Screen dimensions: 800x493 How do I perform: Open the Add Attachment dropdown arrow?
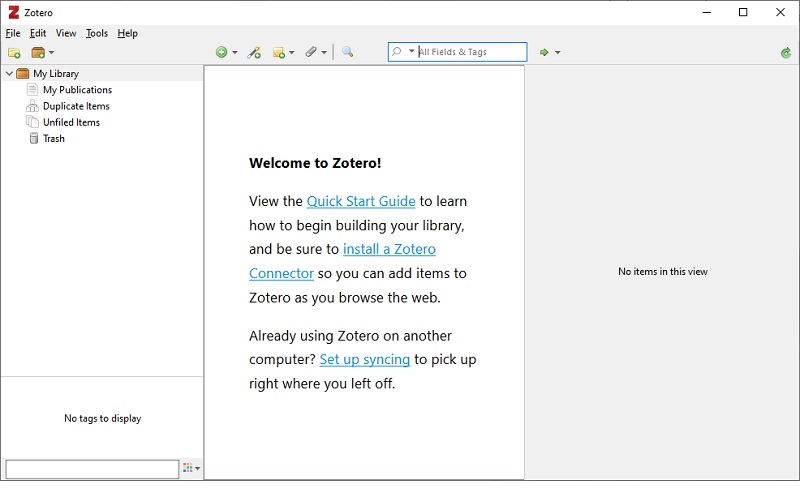324,53
